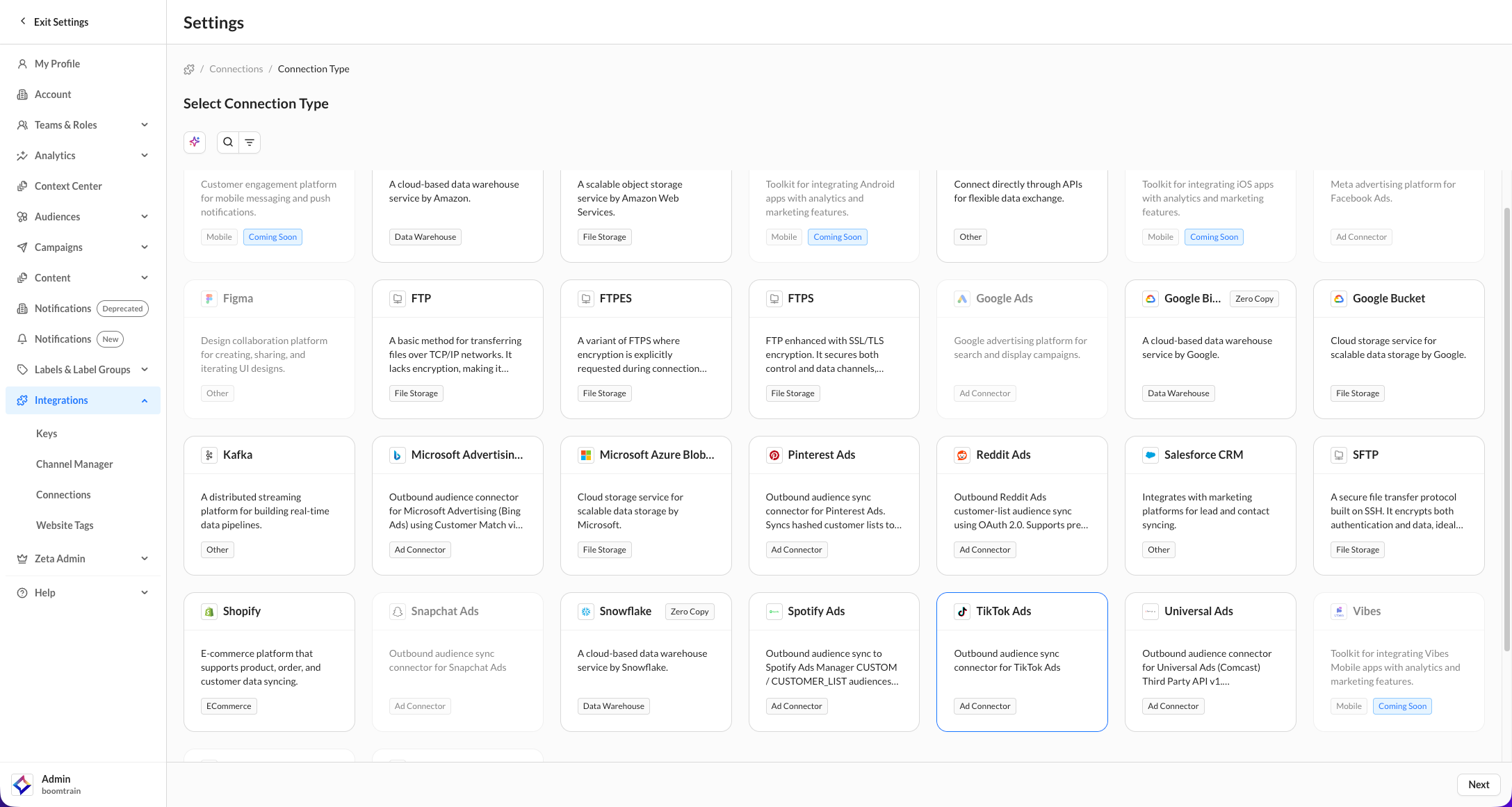Open deprecated Notifications sidebar item
1512x807 pixels.
[x=83, y=309]
